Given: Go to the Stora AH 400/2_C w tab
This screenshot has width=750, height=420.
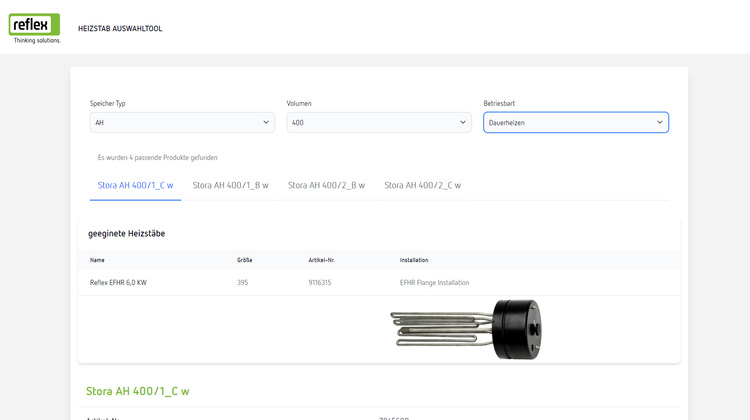Looking at the screenshot, I should point(422,185).
